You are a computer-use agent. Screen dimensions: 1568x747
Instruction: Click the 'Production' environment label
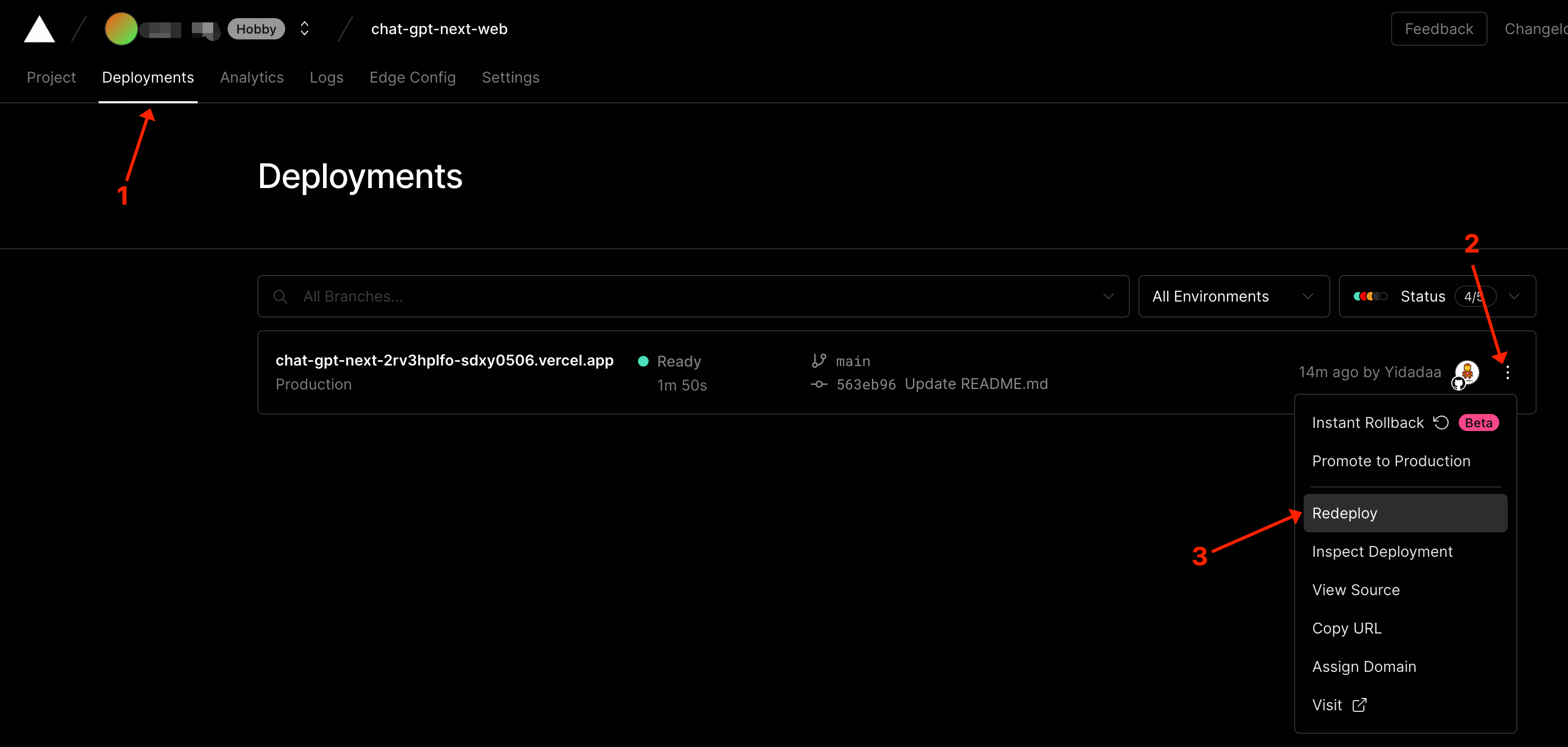313,385
